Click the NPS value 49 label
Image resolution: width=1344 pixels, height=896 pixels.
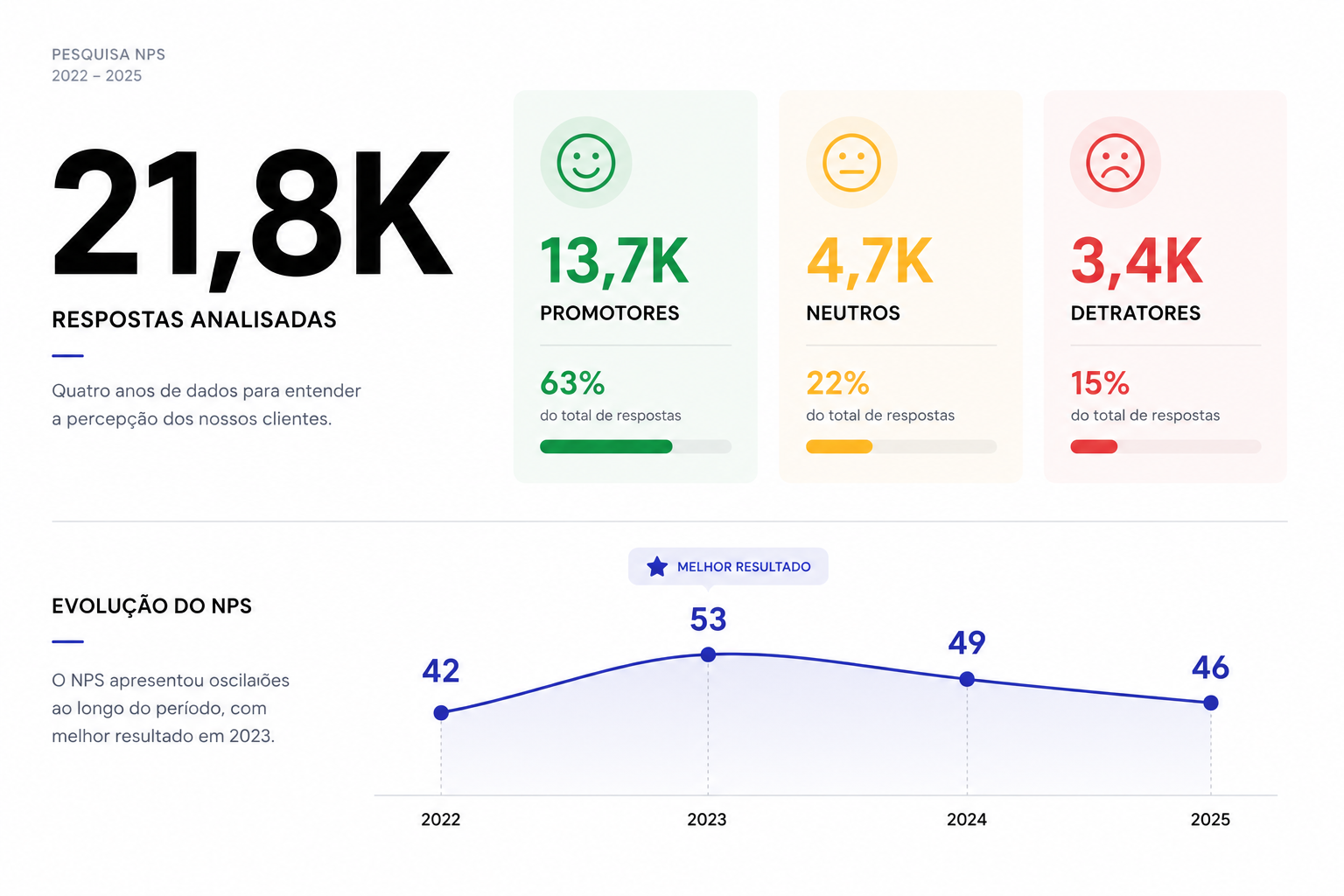967,643
